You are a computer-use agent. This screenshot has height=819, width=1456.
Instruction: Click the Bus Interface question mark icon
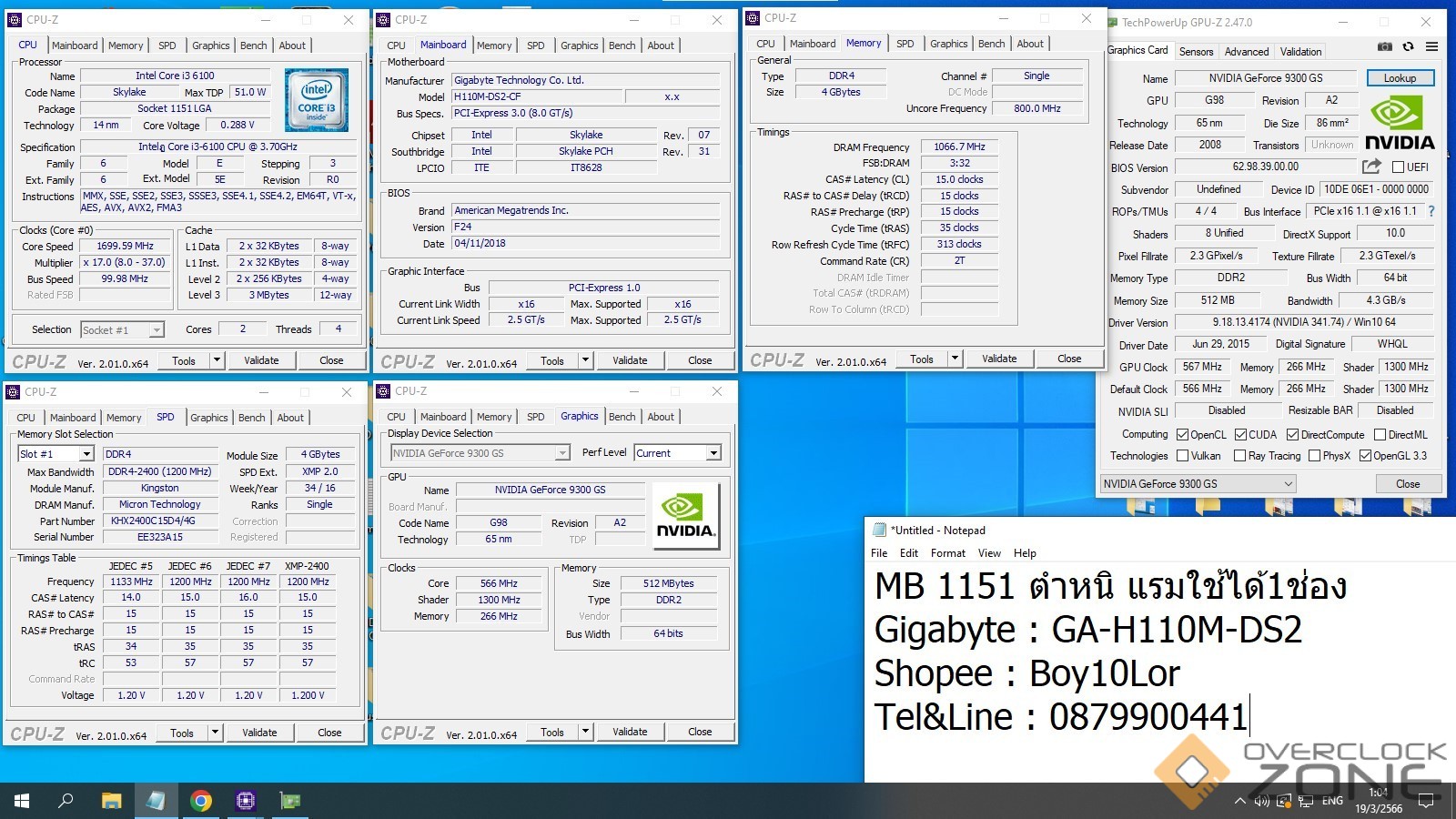(x=1431, y=211)
